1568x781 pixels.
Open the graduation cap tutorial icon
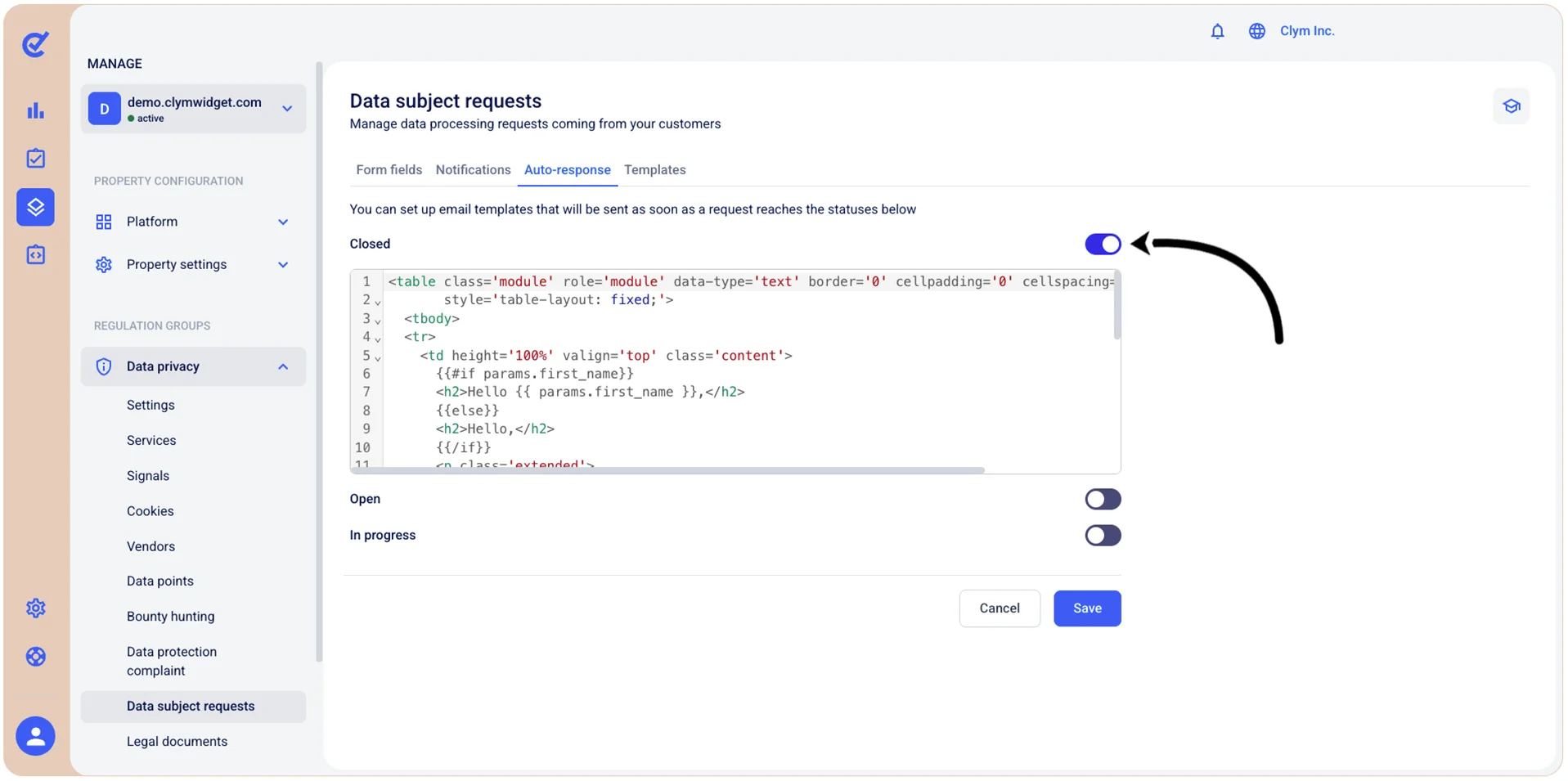[x=1511, y=106]
